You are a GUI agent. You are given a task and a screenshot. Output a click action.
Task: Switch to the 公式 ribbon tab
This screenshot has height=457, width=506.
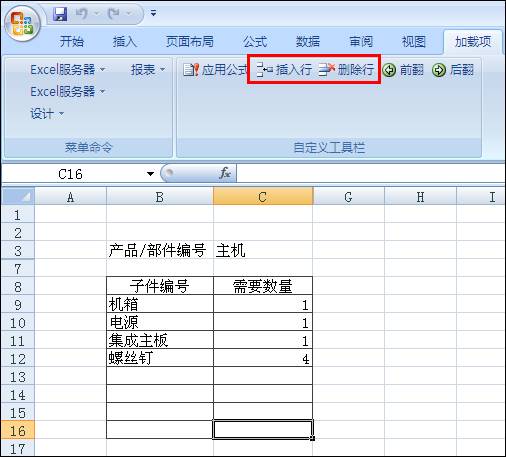point(255,42)
